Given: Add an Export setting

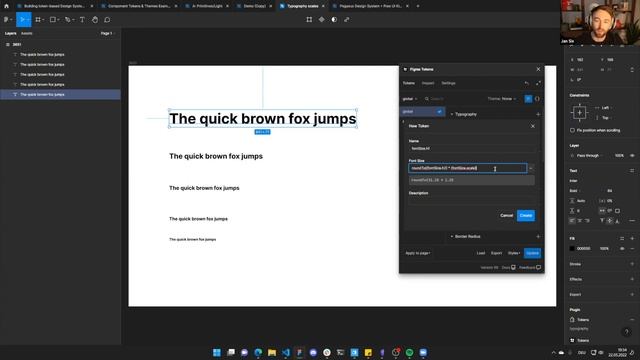Looking at the screenshot, I should tap(632, 294).
